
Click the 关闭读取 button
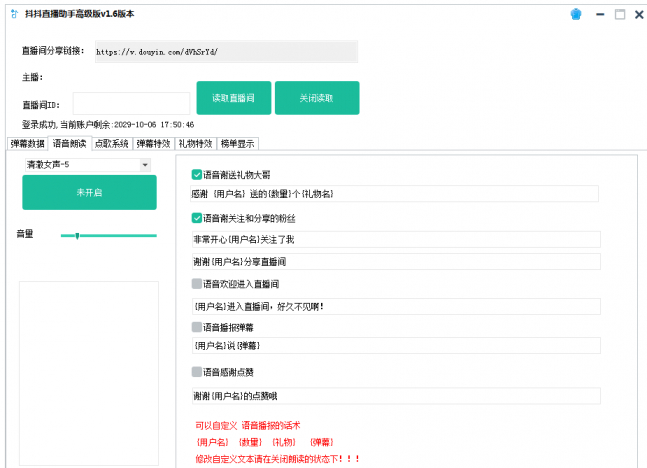(x=317, y=98)
